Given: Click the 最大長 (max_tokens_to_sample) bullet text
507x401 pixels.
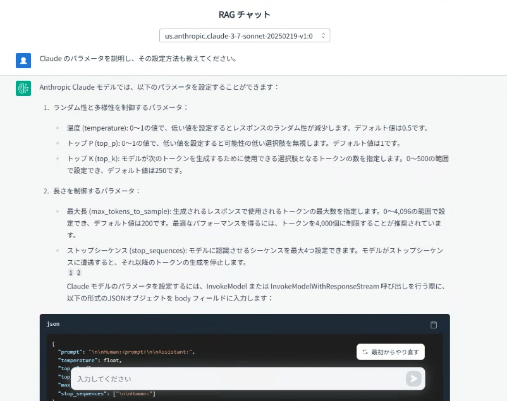Looking at the screenshot, I should click(256, 223).
